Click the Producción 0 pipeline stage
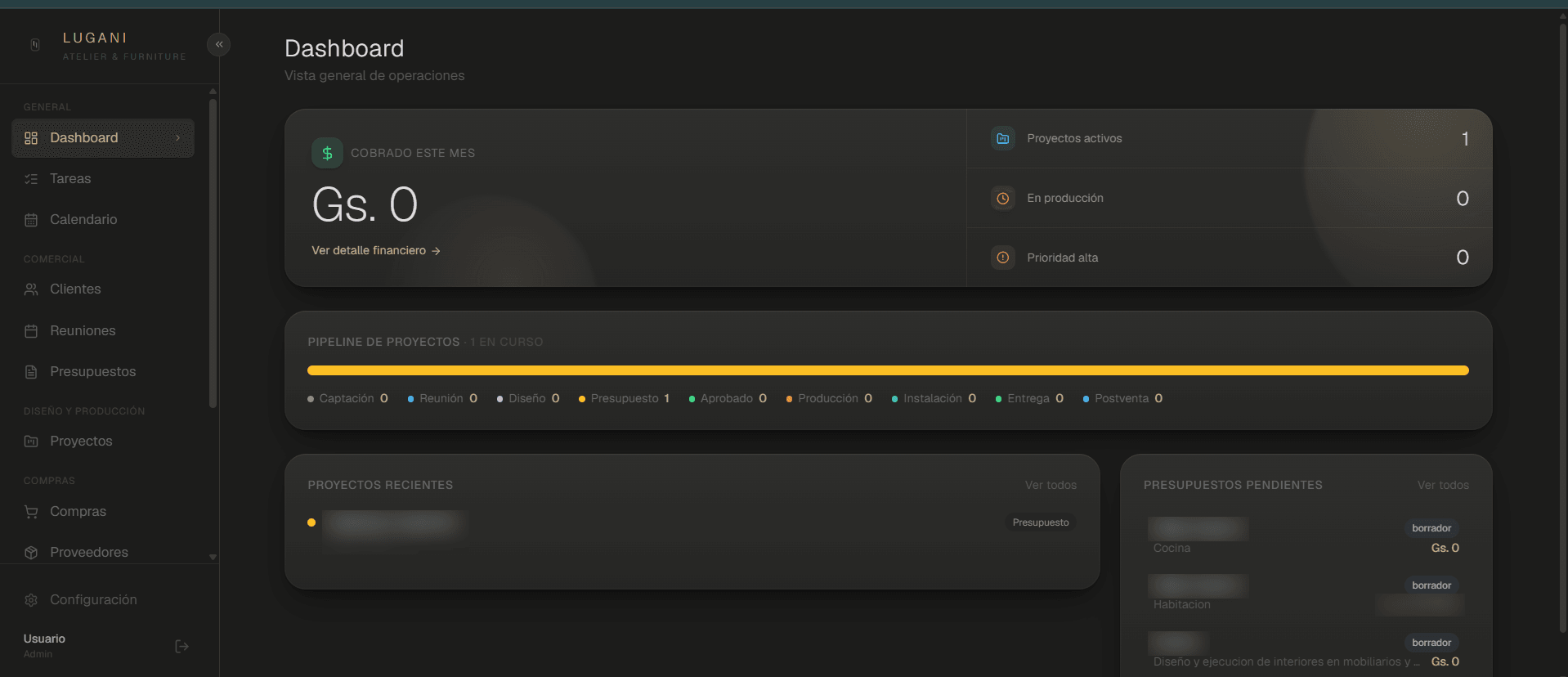 [829, 398]
